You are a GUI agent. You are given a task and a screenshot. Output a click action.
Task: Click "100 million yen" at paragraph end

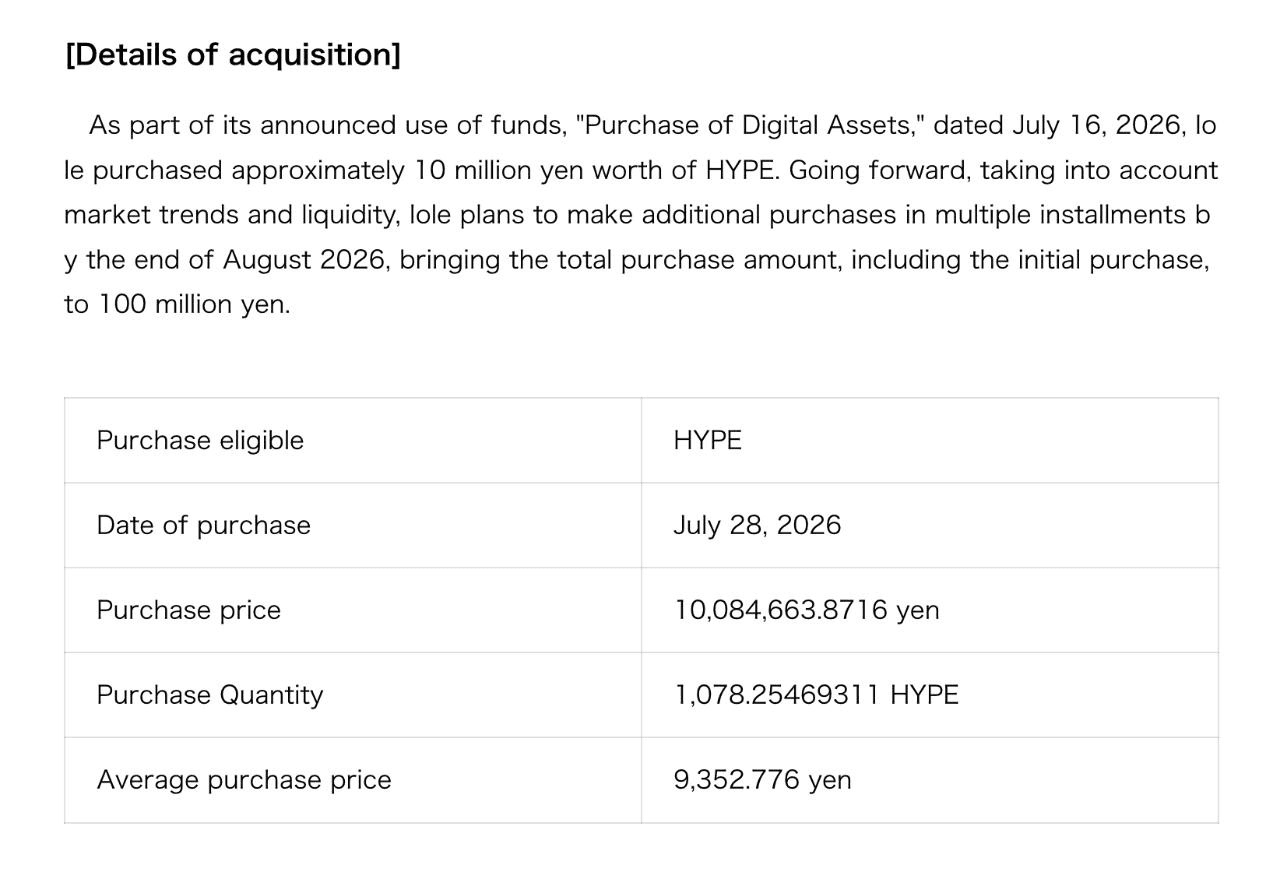point(191,305)
